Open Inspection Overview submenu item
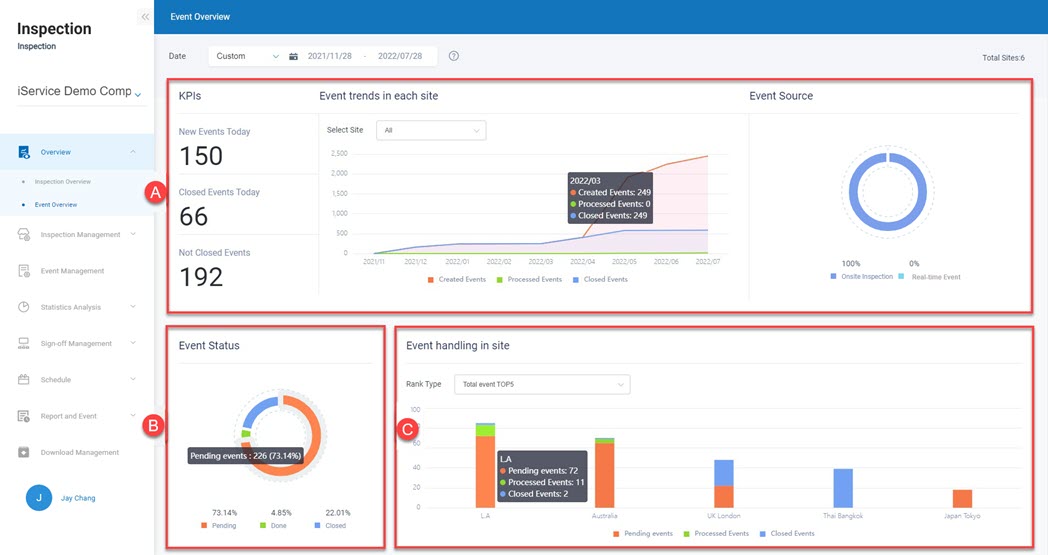The image size is (1048, 555). pyautogui.click(x=62, y=182)
